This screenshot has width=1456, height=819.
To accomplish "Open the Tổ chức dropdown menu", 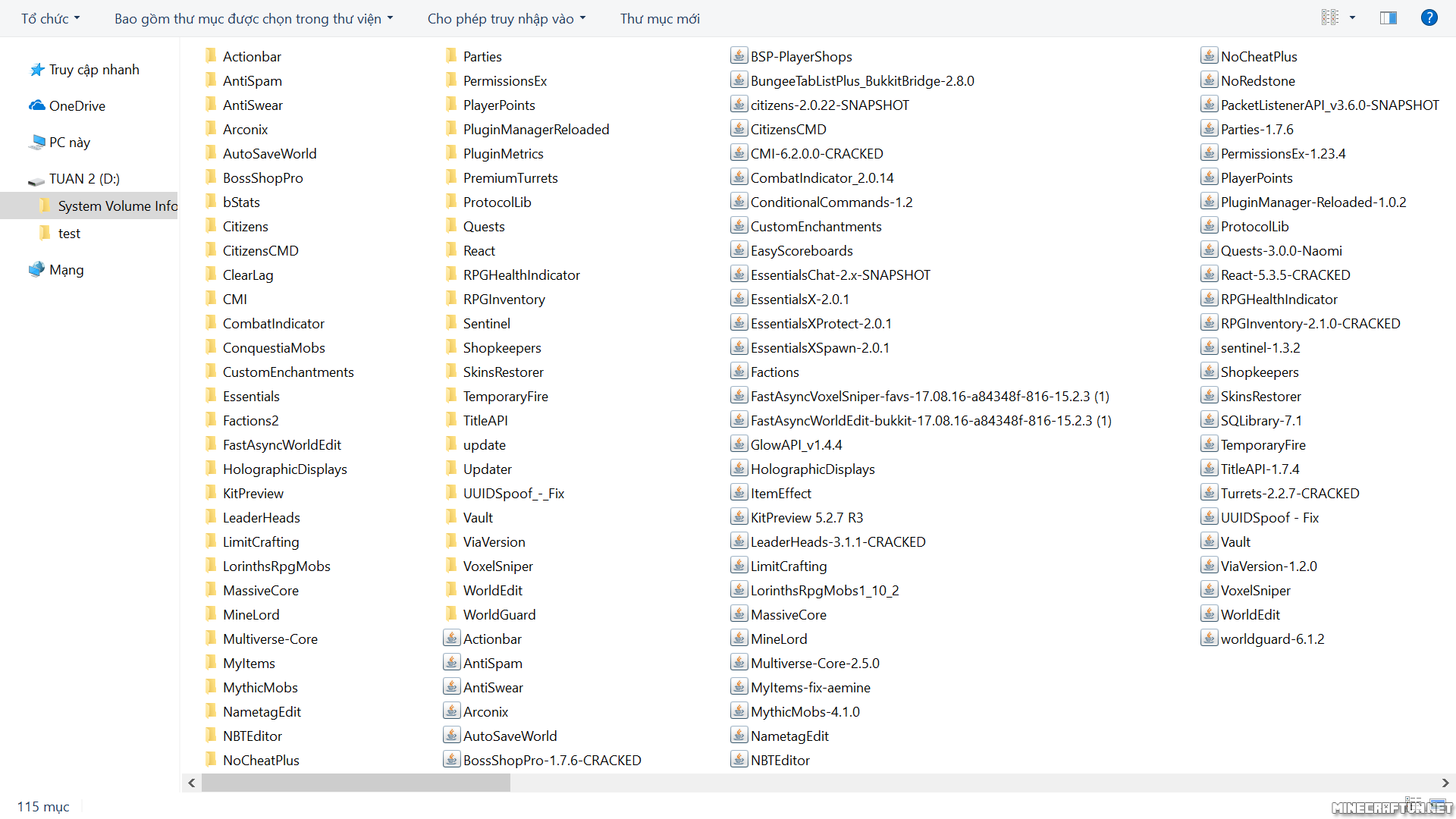I will (50, 19).
